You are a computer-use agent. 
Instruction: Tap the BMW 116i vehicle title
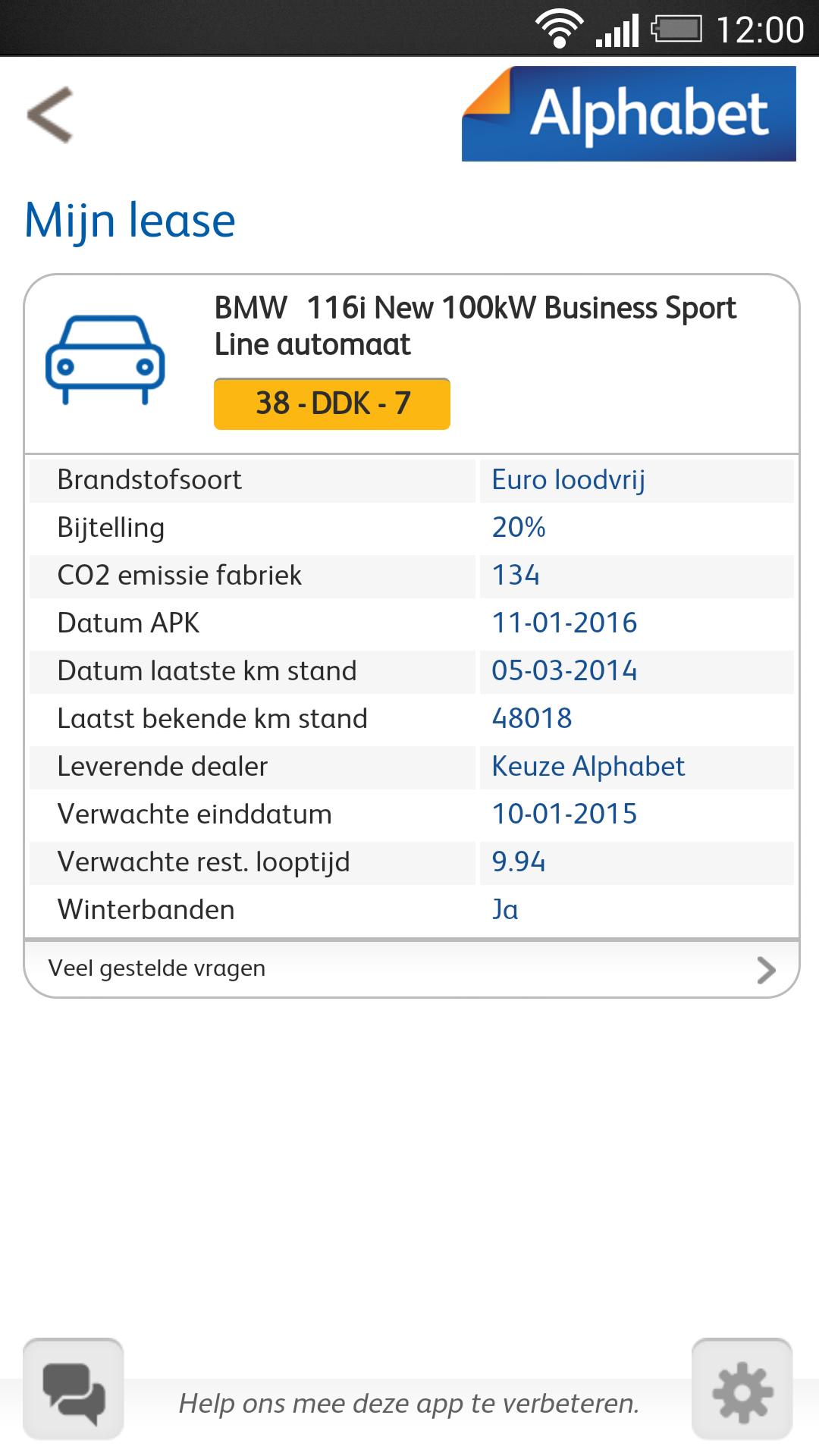click(475, 326)
